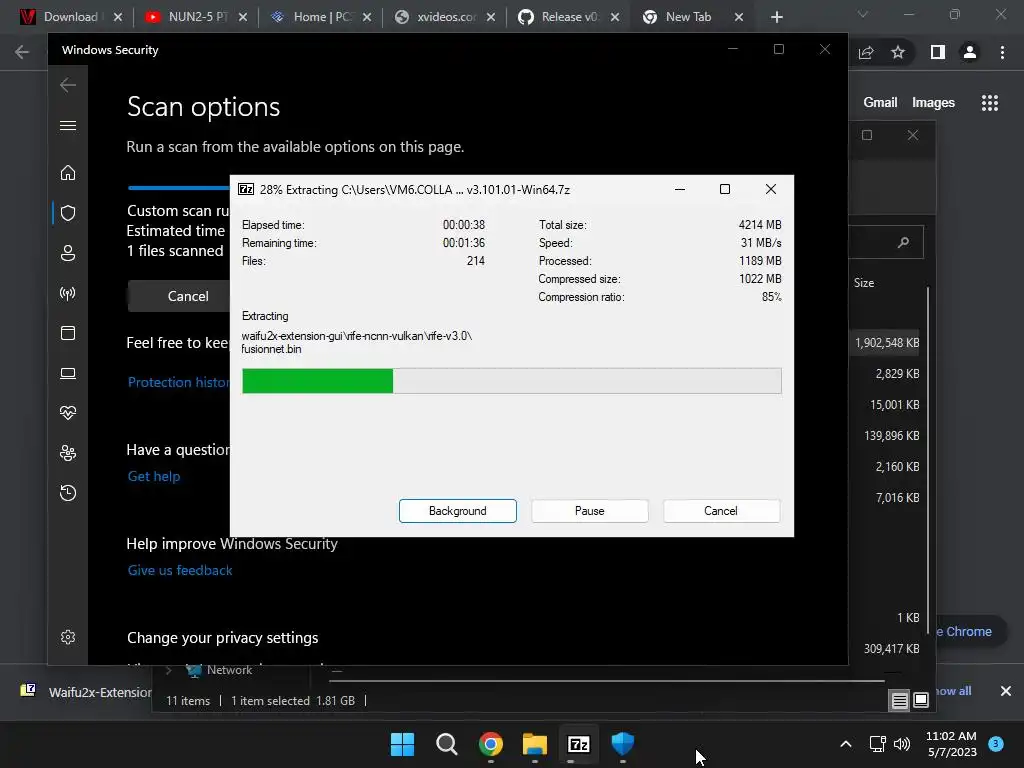The height and width of the screenshot is (768, 1024).
Task: Toggle Chrome side panel icon
Action: [x=938, y=52]
